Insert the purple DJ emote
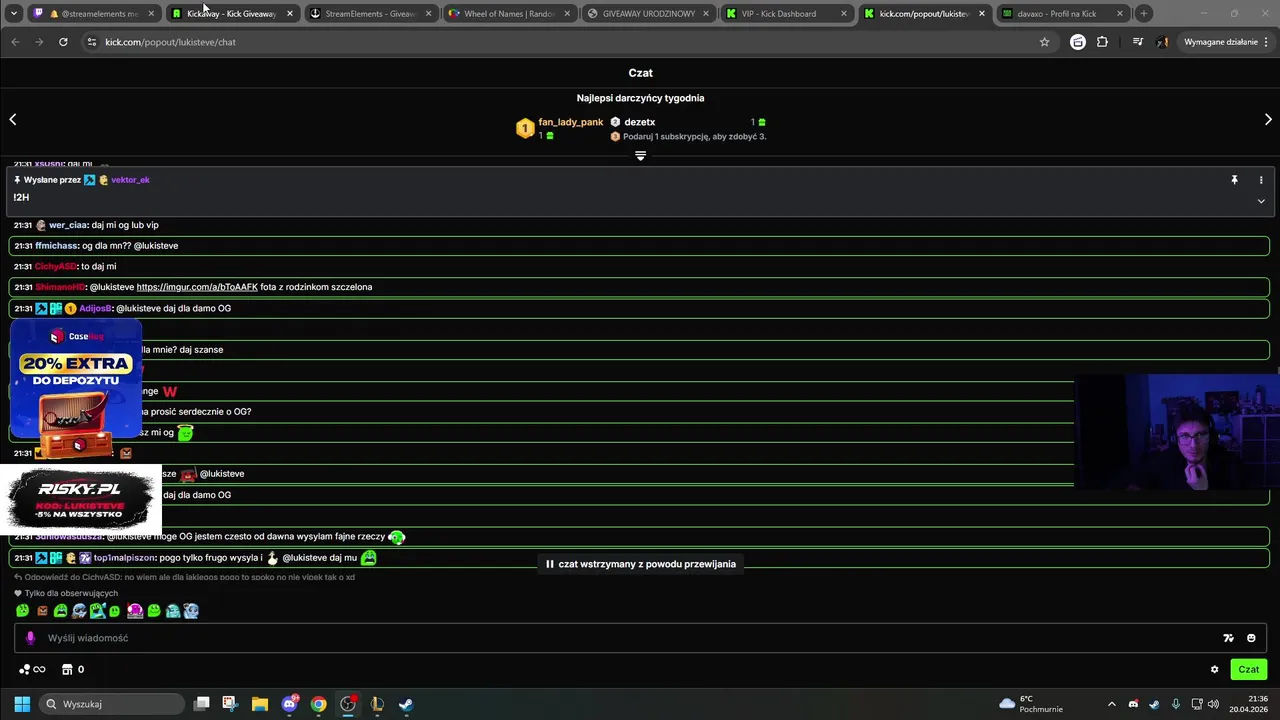Viewport: 1280px width, 720px height. coord(135,611)
